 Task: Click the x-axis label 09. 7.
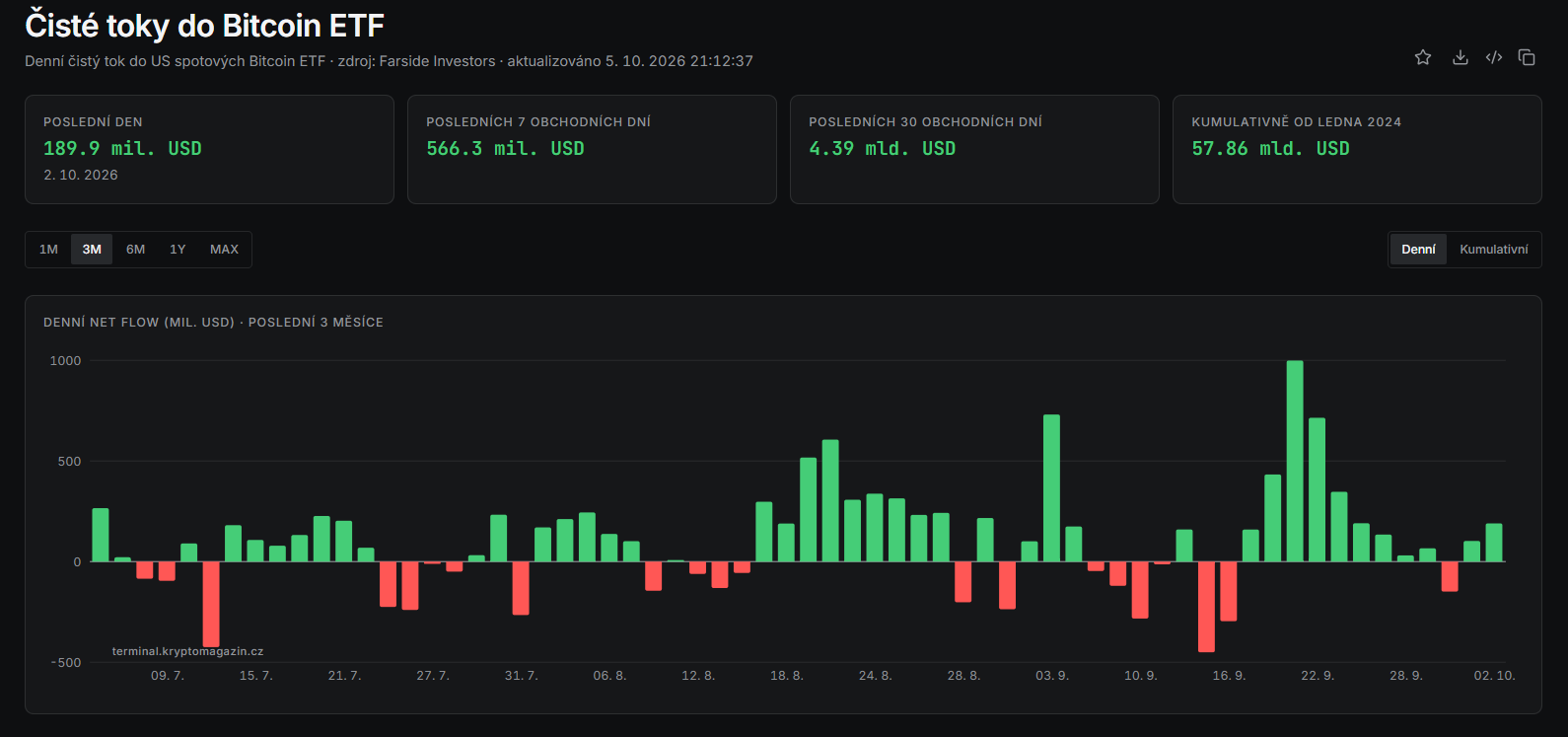tap(168, 676)
